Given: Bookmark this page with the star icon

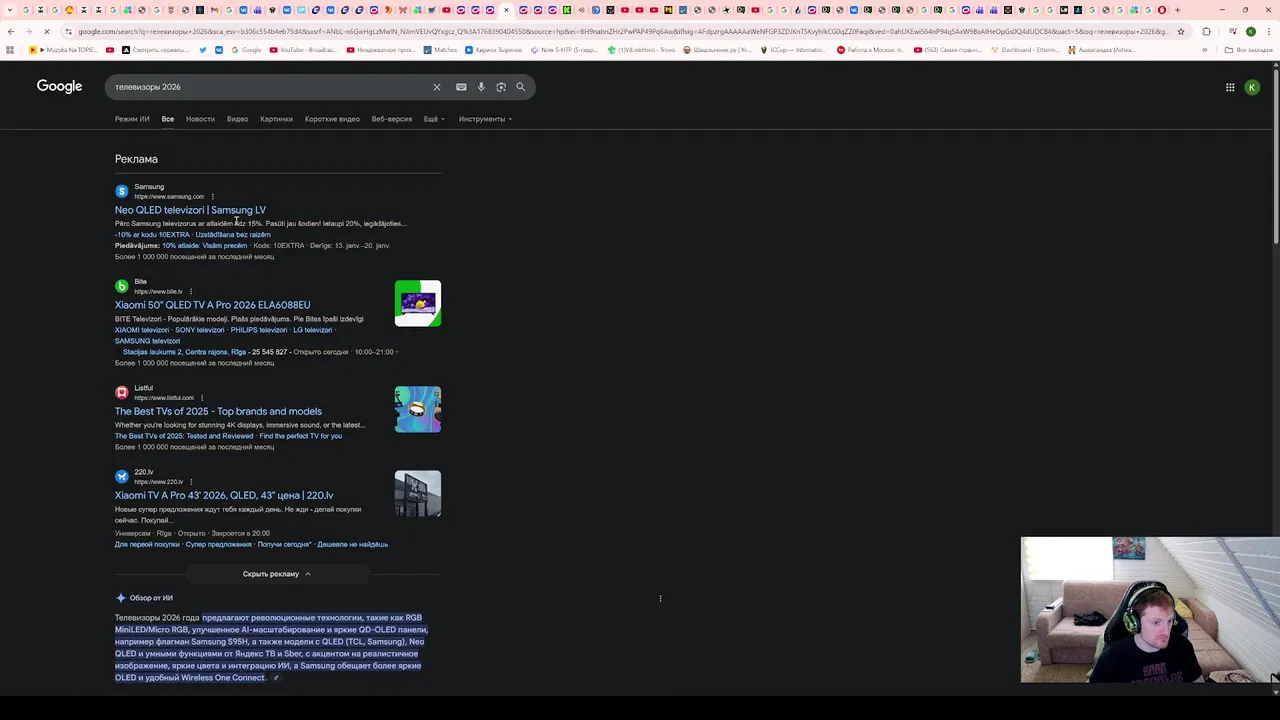Looking at the screenshot, I should click(1181, 31).
